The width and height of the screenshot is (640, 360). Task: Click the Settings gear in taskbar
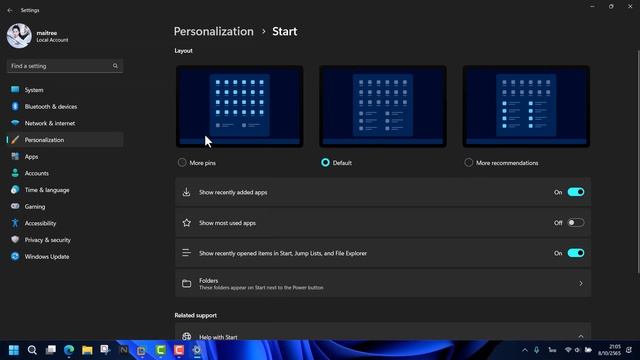(197, 350)
